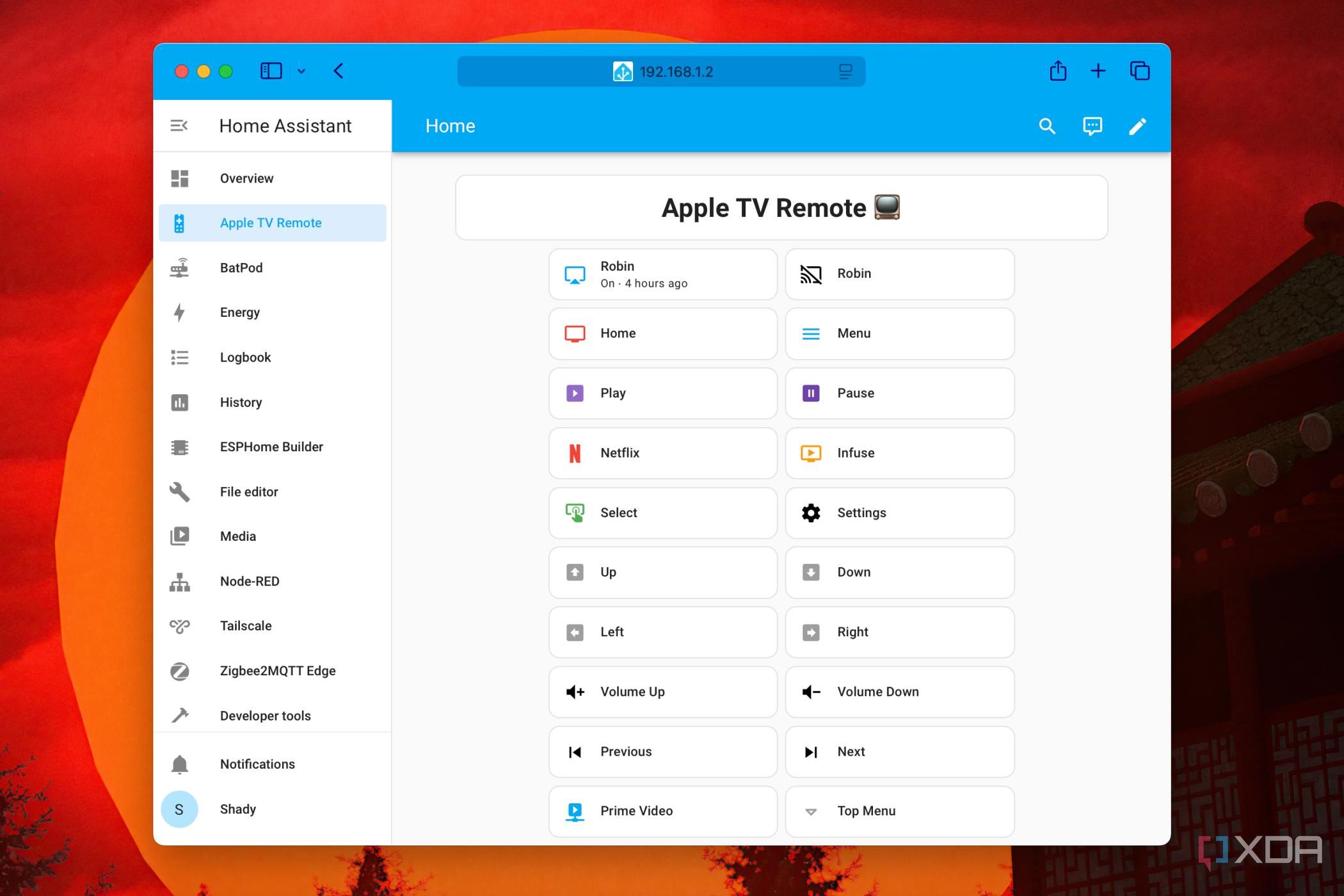Open Node-RED from sidebar
This screenshot has width=1344, height=896.
pos(273,581)
